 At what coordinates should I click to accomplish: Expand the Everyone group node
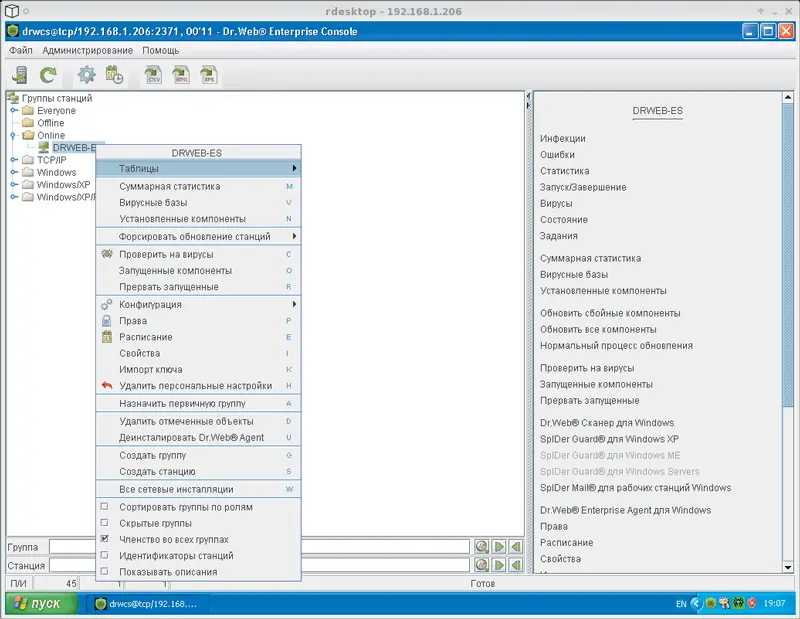pyautogui.click(x=14, y=110)
